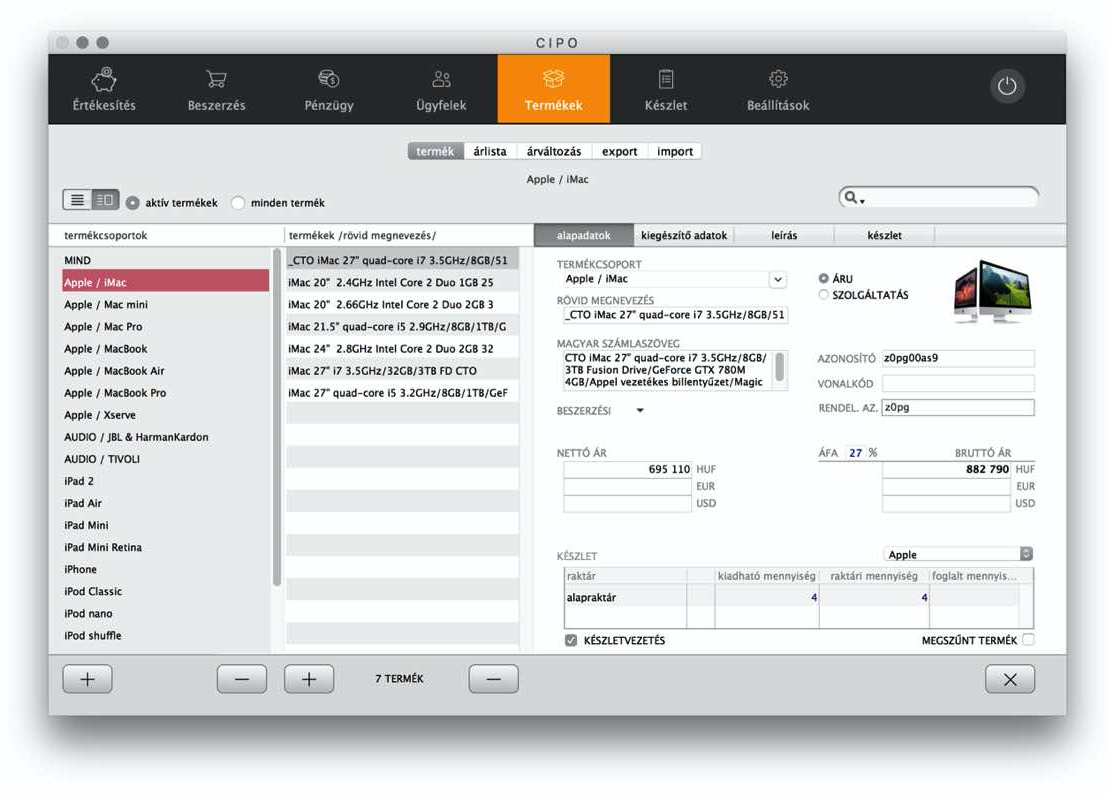Click the RÖVID MEGNEVEZÉS field
Viewport: 1108px width, 796px height.
(676, 315)
